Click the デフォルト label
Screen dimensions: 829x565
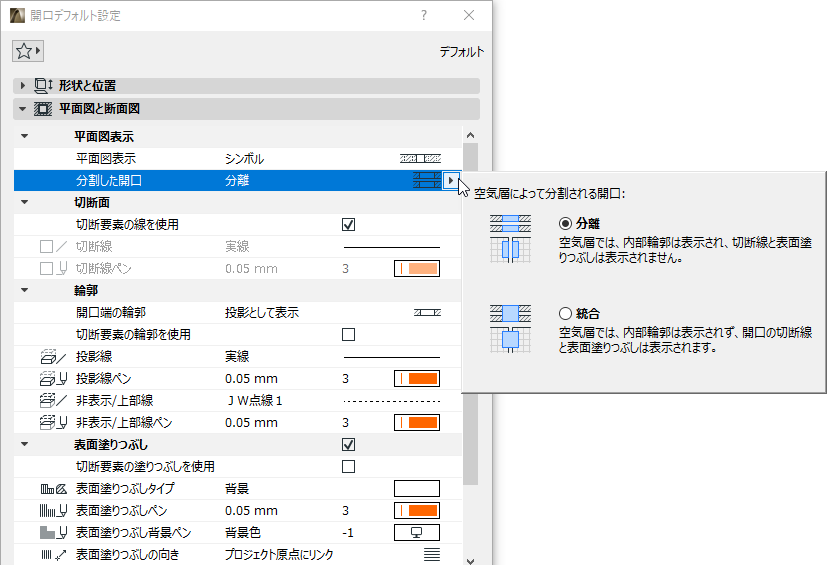pyautogui.click(x=462, y=52)
